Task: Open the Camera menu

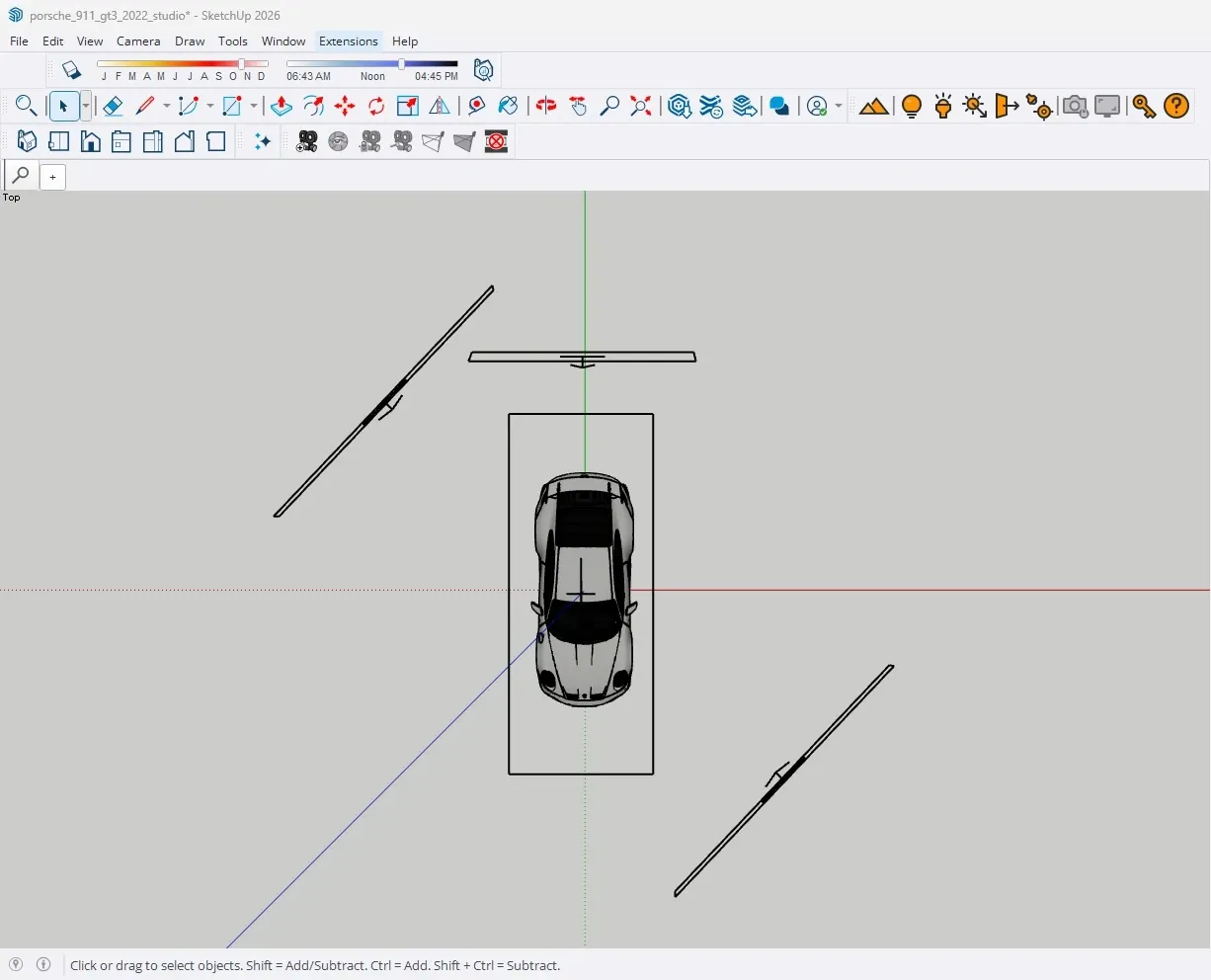Action: pos(138,41)
